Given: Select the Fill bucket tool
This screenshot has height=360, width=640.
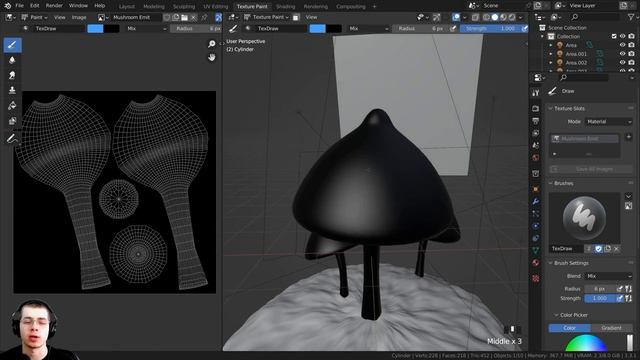Looking at the screenshot, I should [x=12, y=106].
